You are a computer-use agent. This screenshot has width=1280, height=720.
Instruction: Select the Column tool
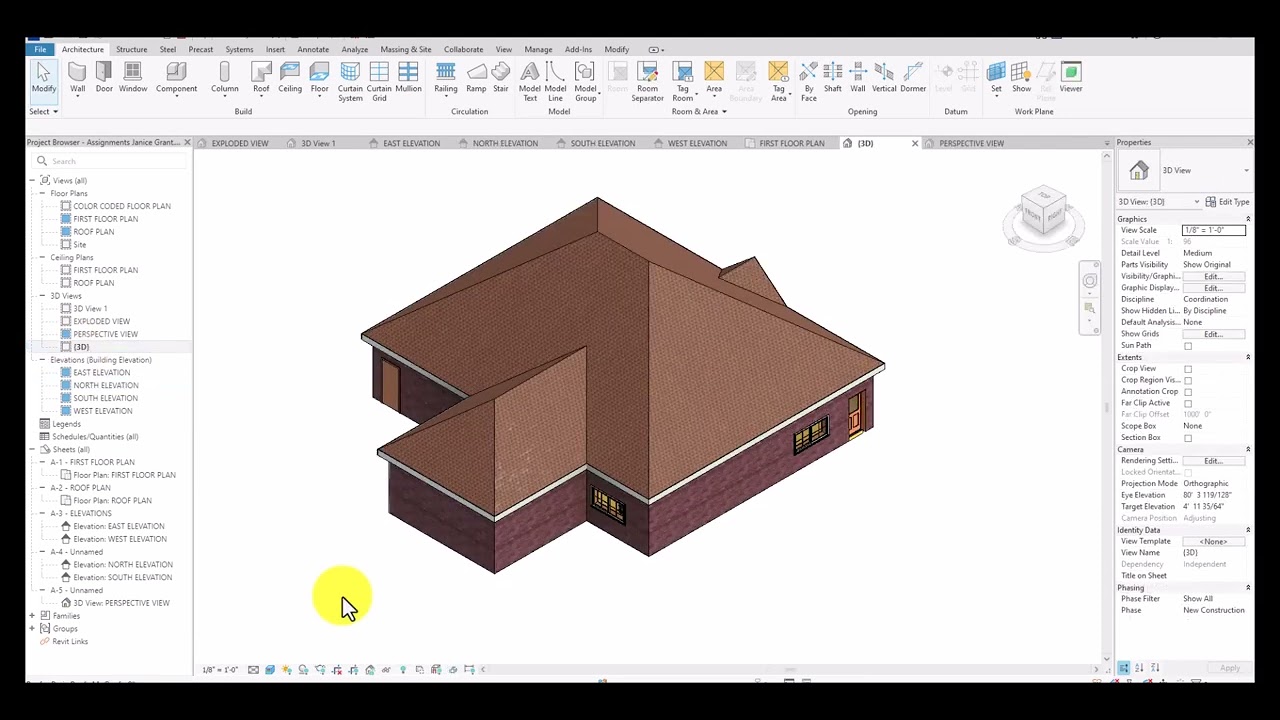coord(224,78)
